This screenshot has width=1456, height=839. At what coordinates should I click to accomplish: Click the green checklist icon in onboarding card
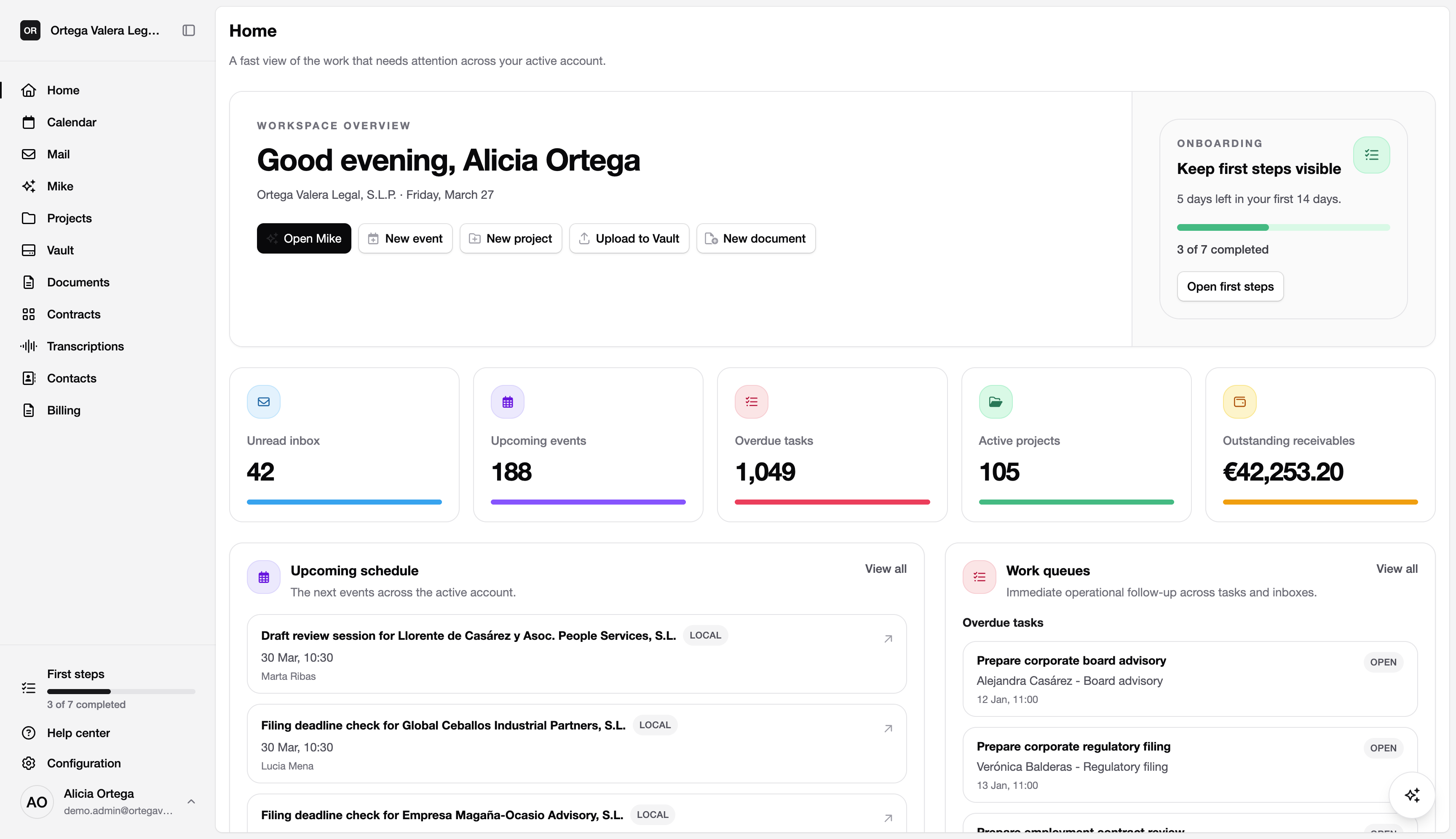point(1371,155)
